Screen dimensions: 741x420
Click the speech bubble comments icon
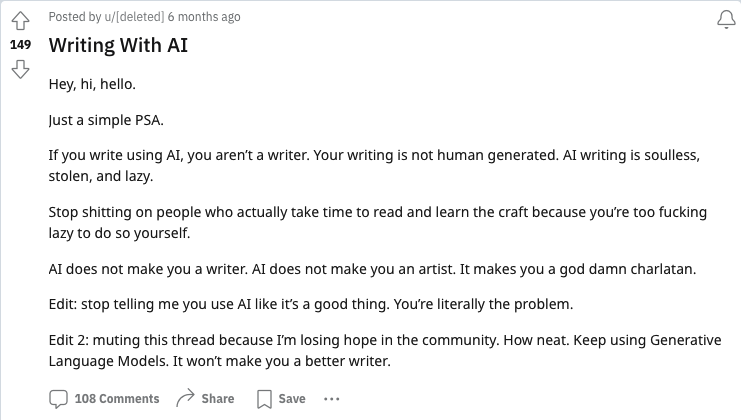(59, 398)
